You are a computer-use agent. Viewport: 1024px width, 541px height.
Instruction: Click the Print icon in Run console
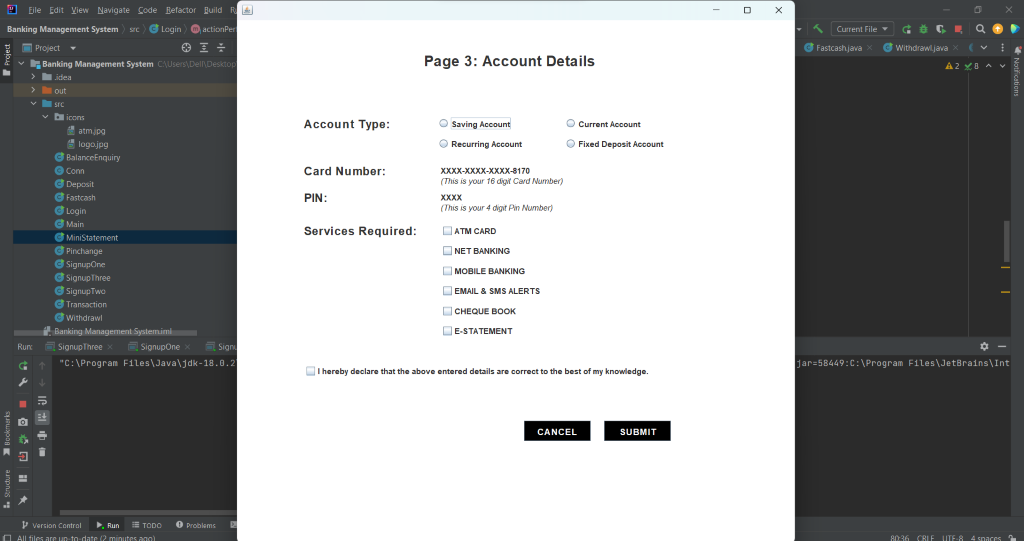42,435
